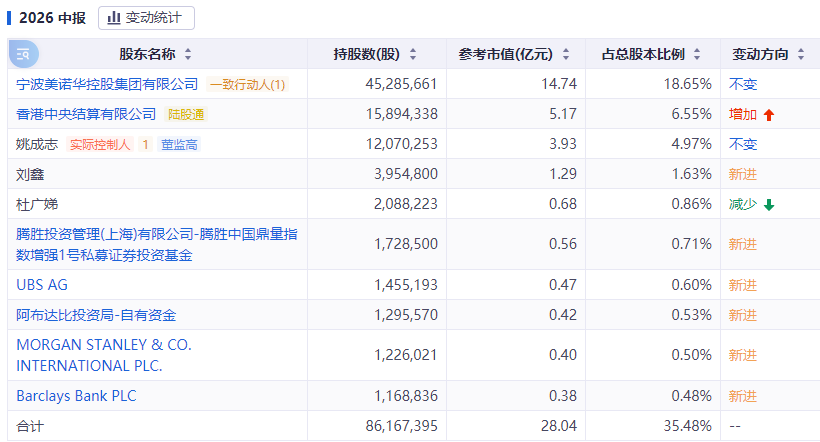Open 宁波美诺华控股集团有限公司 shareholder link
The height and width of the screenshot is (442, 820).
tap(107, 84)
